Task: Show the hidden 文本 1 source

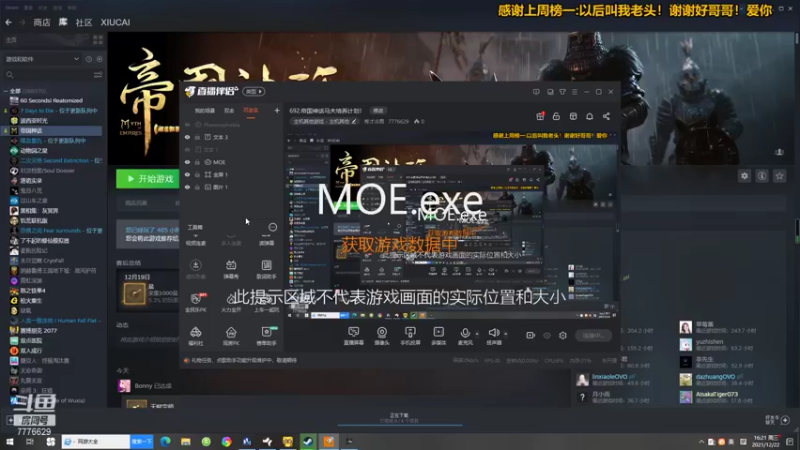Action: click(x=187, y=149)
